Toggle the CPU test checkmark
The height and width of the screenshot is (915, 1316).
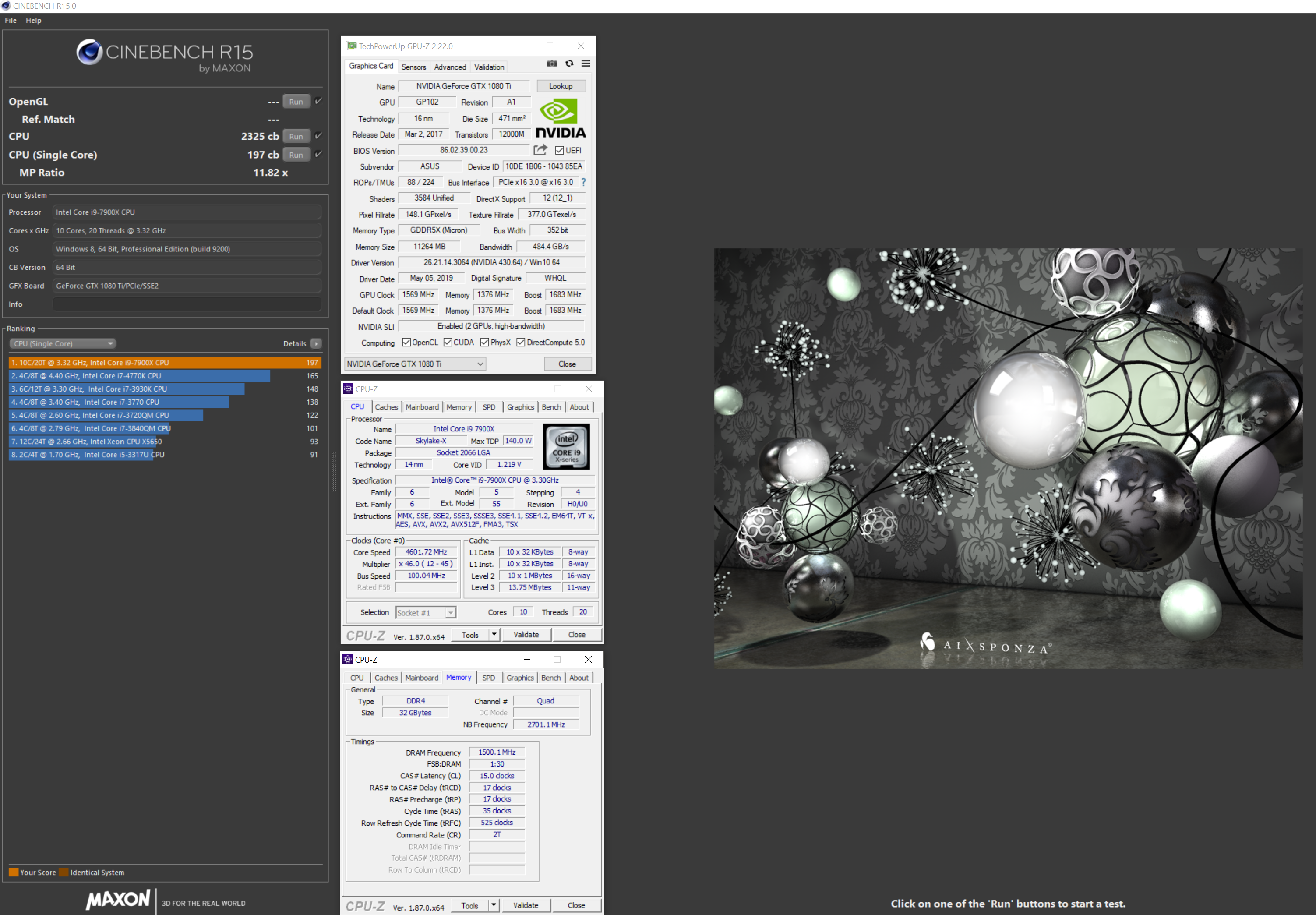(319, 136)
